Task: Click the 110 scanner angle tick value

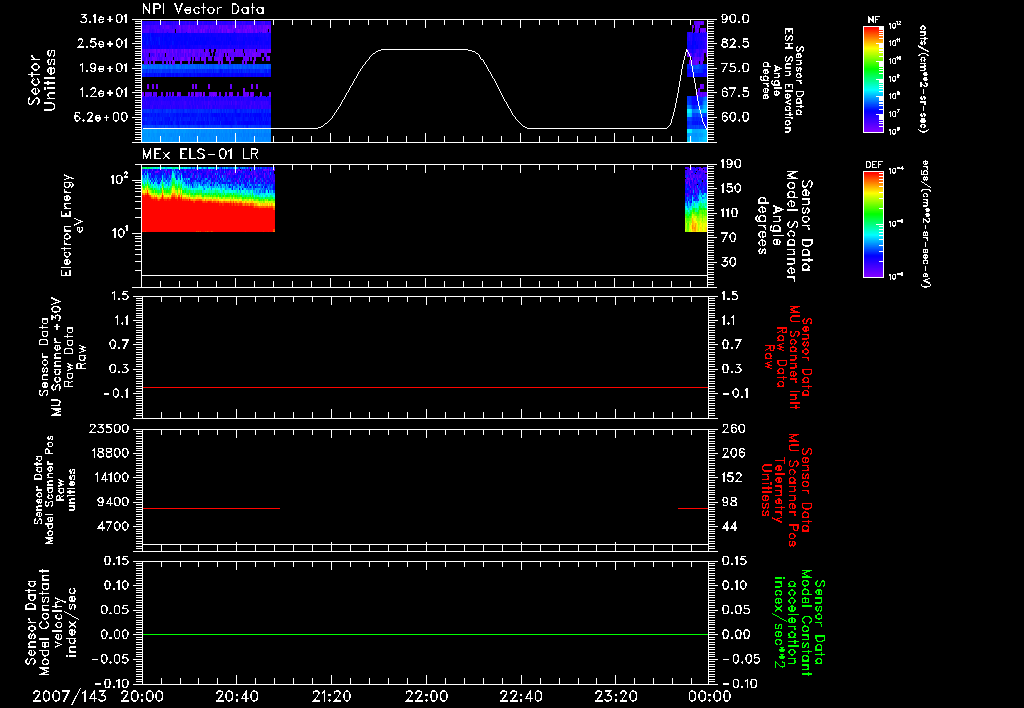Action: point(732,213)
